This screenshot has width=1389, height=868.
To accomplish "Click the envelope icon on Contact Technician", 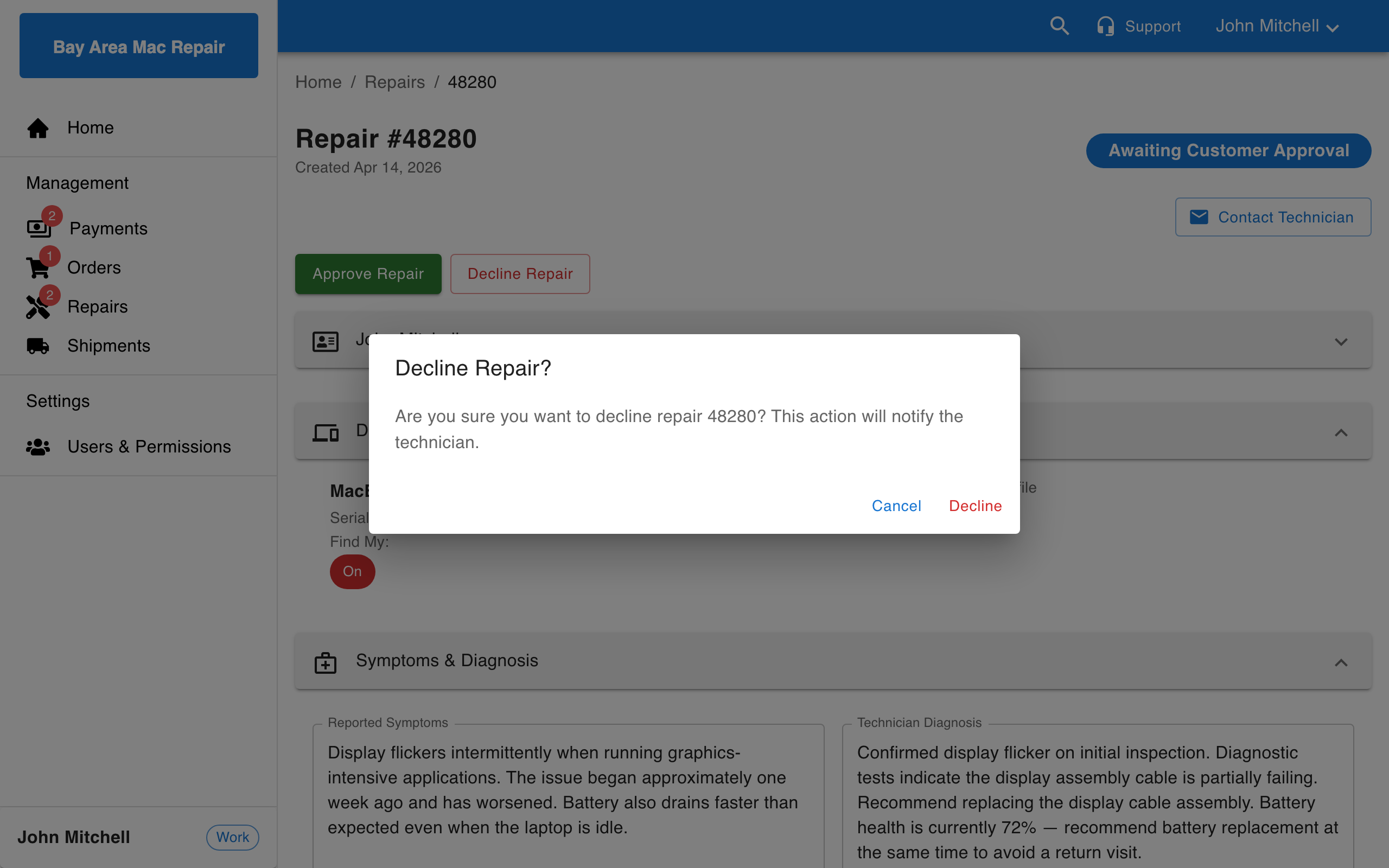I will [1199, 217].
